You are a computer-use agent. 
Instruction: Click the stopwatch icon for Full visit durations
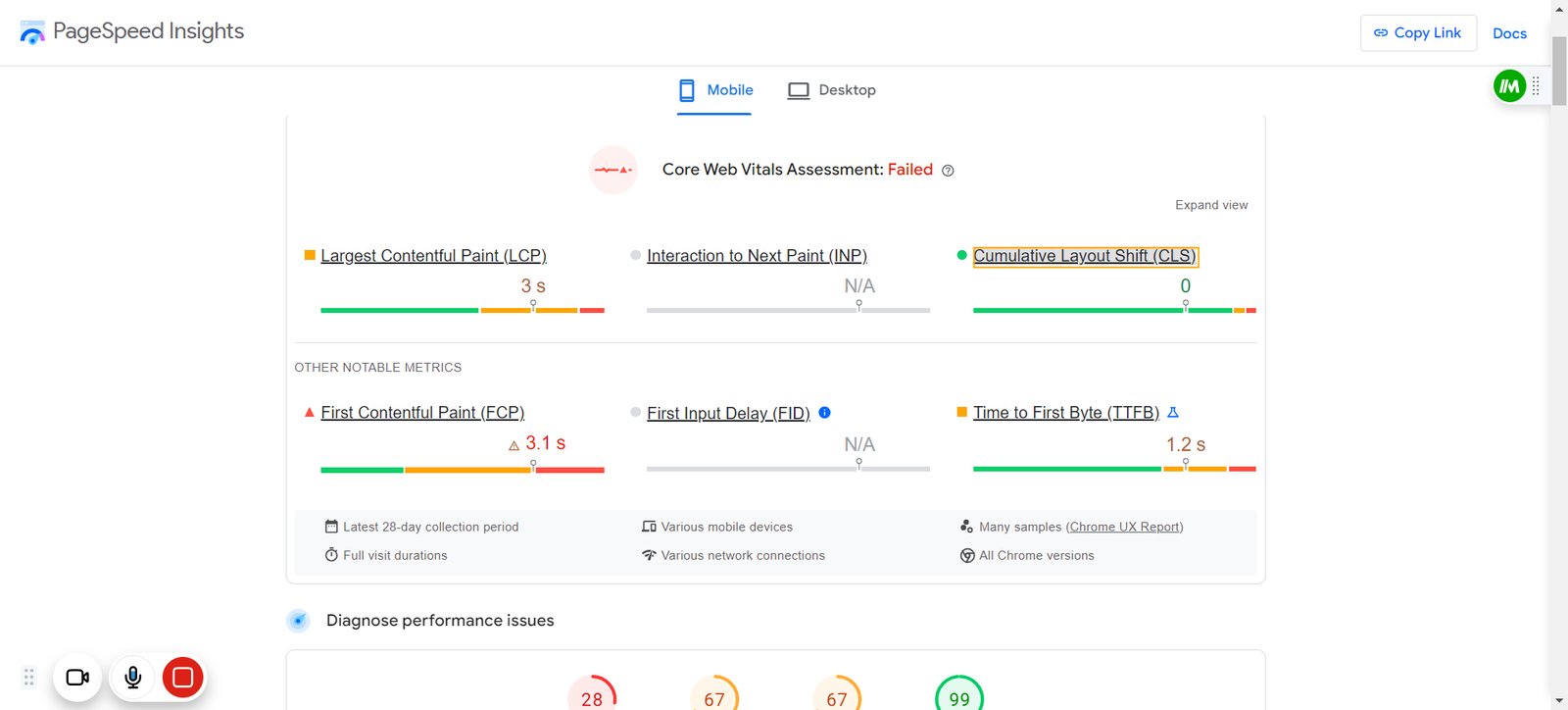click(x=331, y=555)
